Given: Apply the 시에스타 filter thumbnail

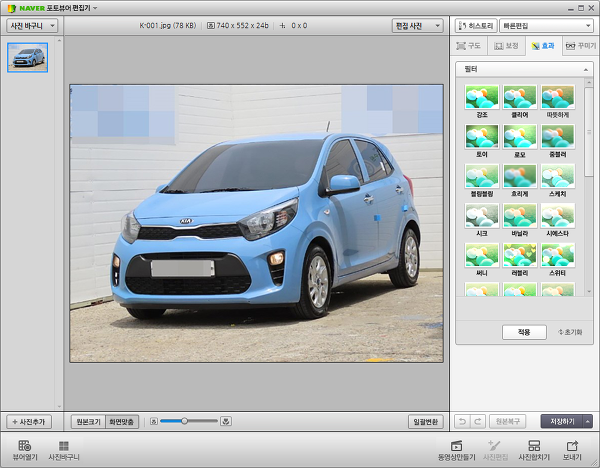Looking at the screenshot, I should tap(558, 215).
